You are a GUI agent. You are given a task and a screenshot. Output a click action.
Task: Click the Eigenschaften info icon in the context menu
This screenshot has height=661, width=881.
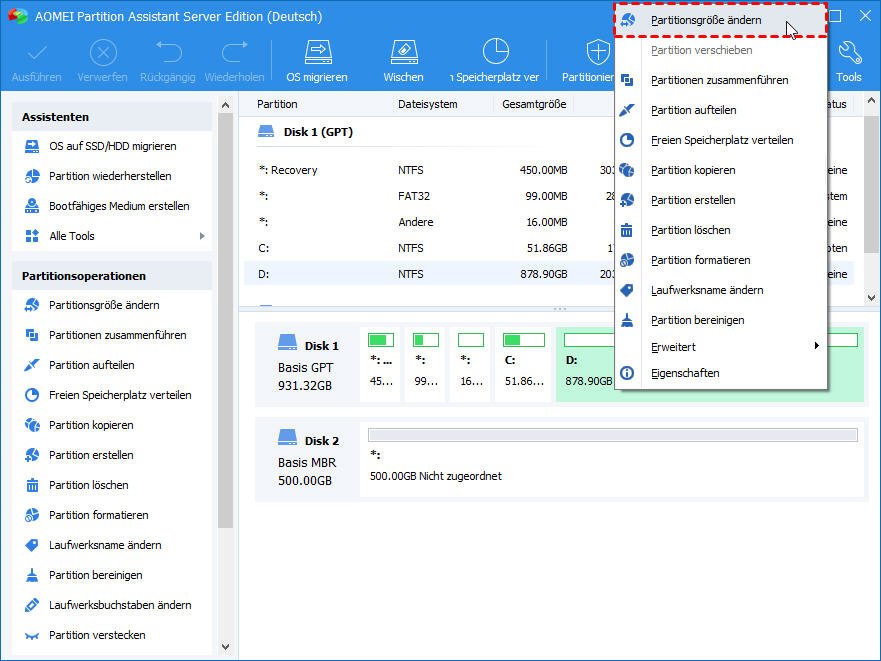tap(627, 373)
